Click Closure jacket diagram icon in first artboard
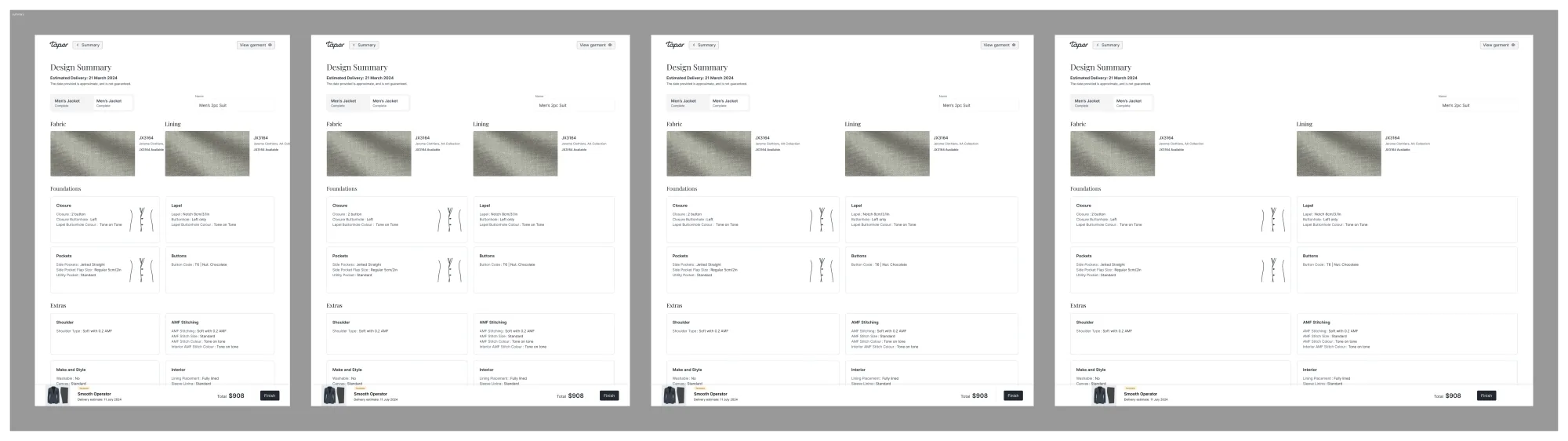 point(143,220)
